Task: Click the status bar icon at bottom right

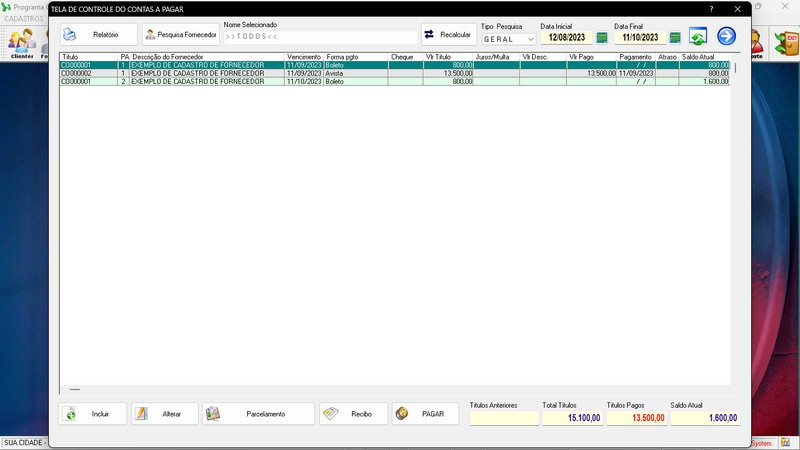Action: point(786,443)
